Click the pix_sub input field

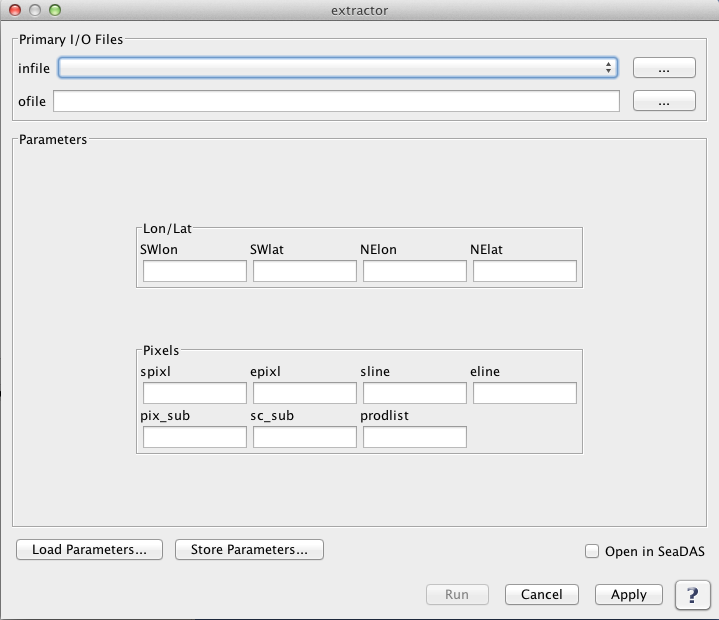pos(195,437)
